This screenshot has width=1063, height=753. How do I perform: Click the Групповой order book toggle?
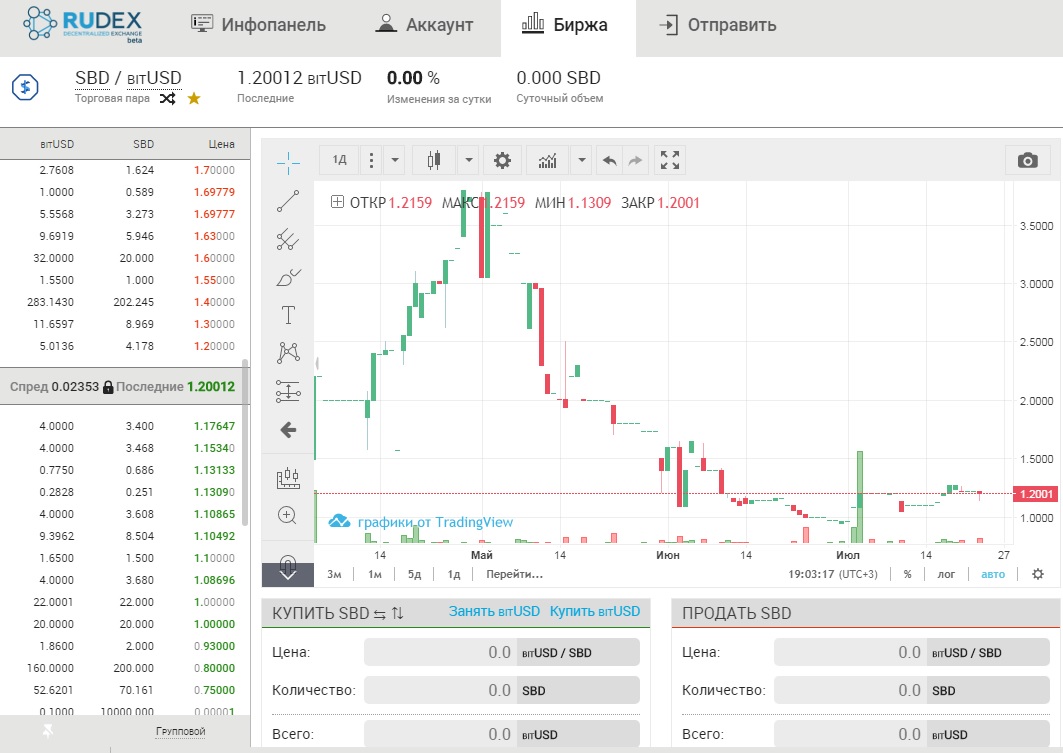180,731
